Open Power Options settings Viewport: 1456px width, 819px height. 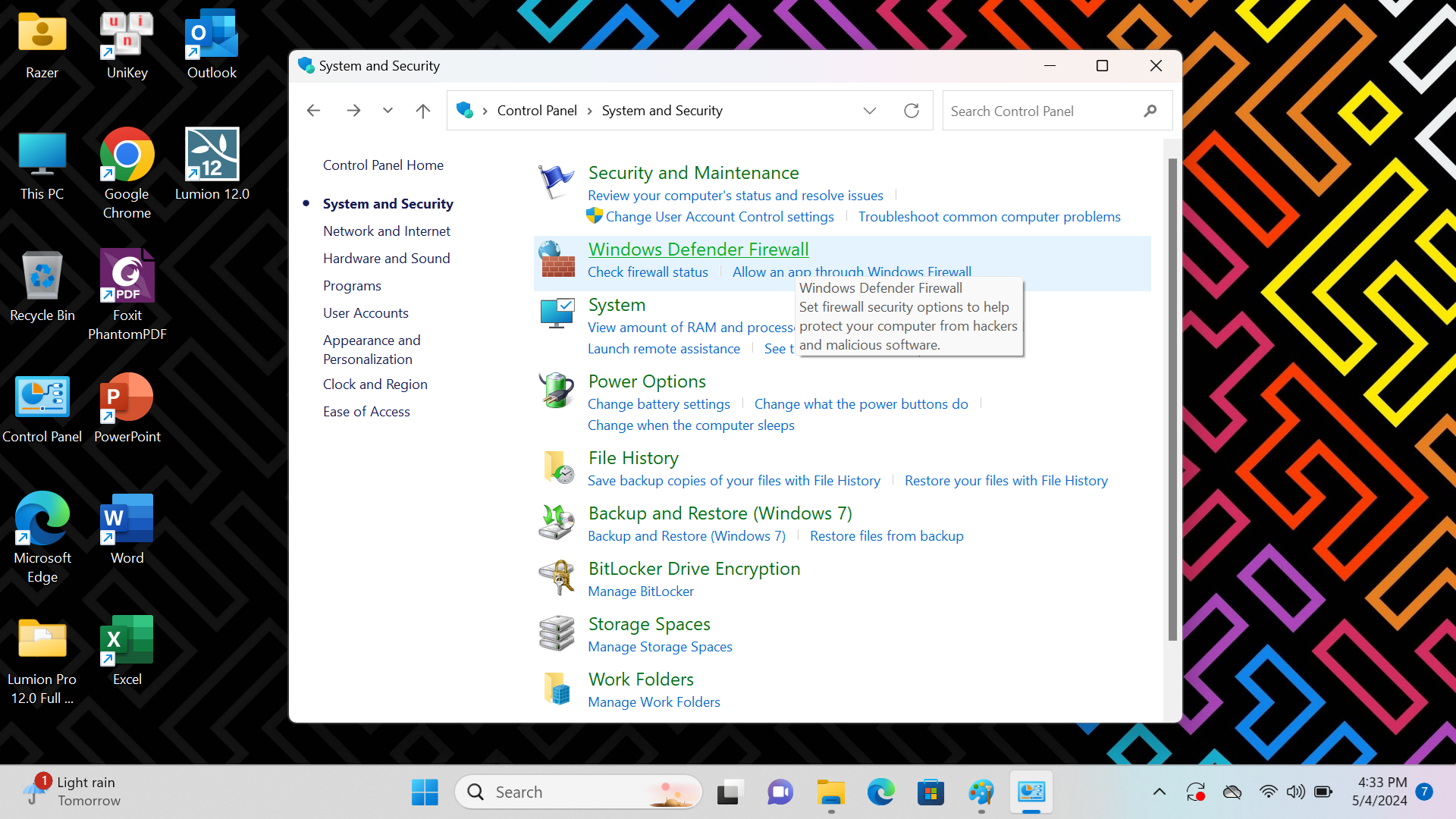tap(647, 380)
